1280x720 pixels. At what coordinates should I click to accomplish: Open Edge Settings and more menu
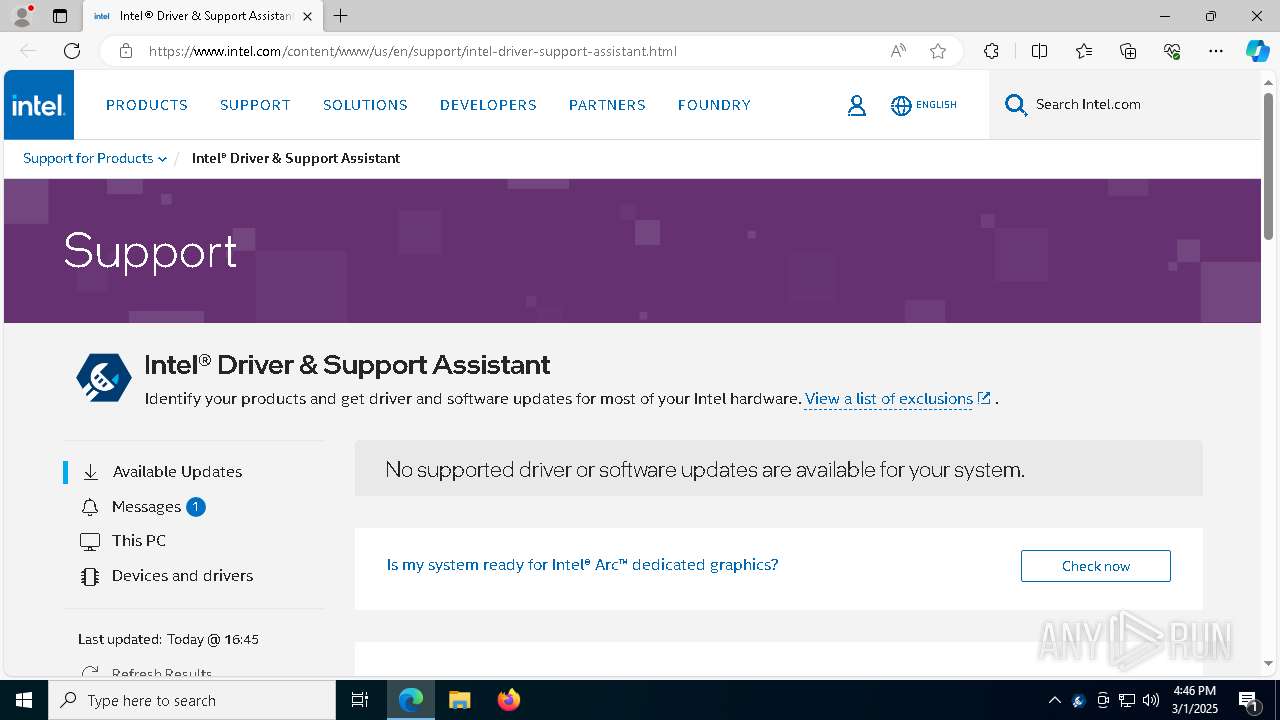[x=1216, y=51]
